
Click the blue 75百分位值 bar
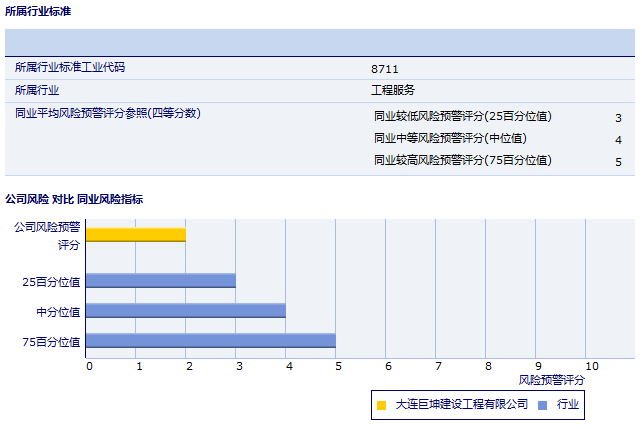pos(211,341)
